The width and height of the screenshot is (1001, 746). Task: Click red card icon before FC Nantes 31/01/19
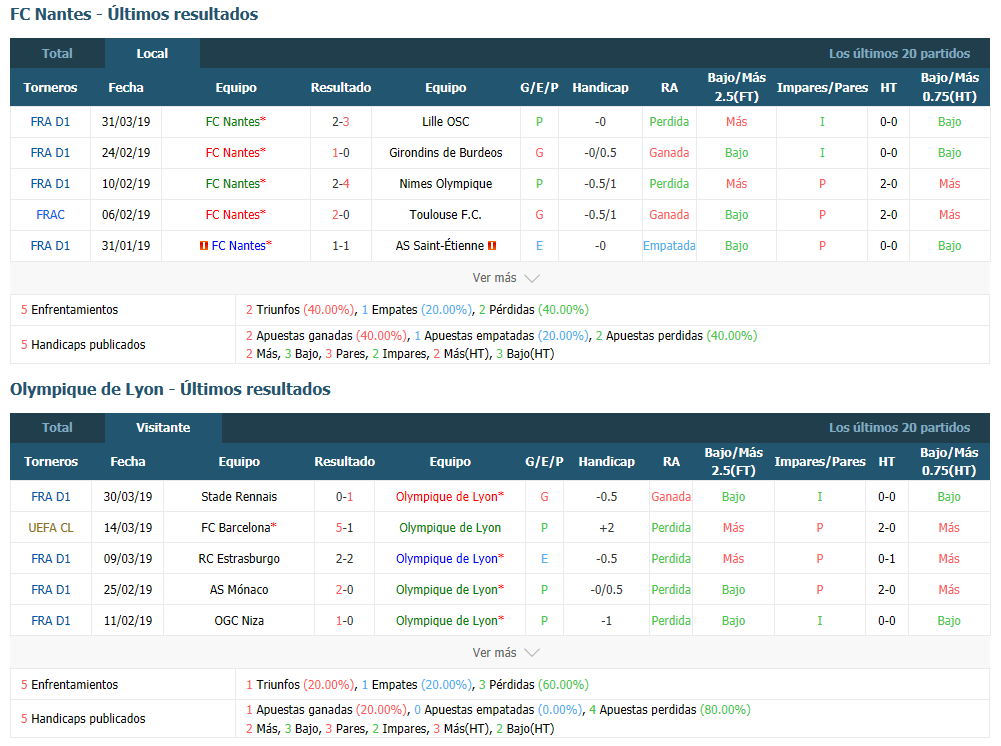tap(204, 246)
